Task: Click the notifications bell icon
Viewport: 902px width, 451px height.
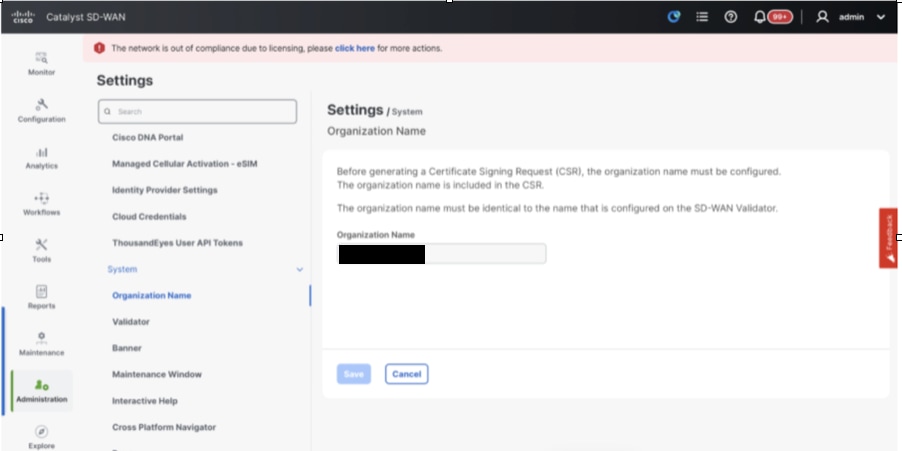Action: pos(760,17)
